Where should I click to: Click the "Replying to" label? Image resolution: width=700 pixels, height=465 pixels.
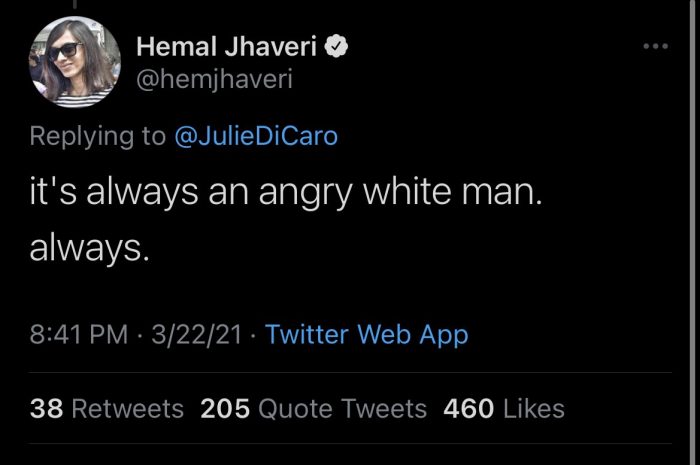tap(98, 136)
